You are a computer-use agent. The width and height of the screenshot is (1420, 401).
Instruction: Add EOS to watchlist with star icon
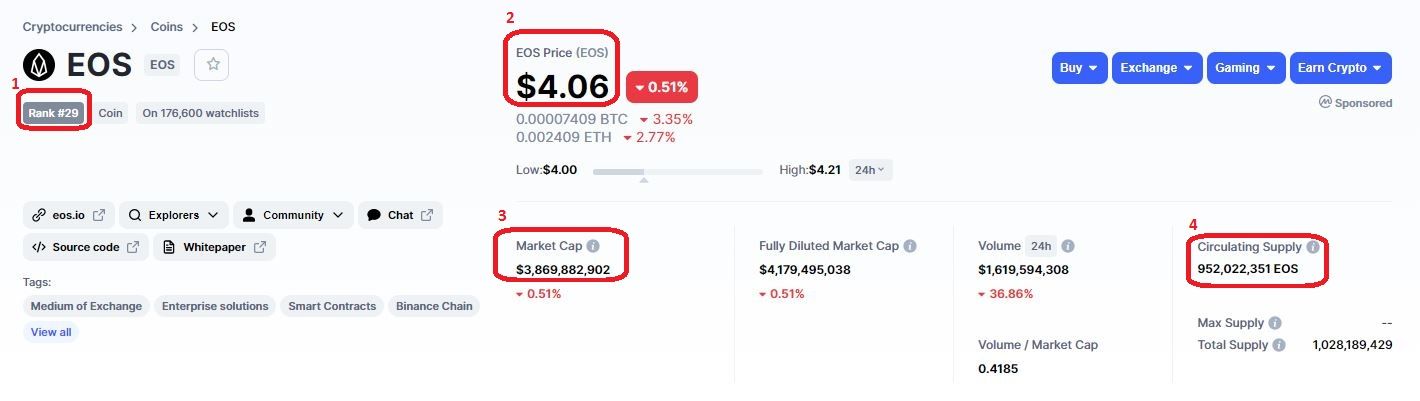pos(213,65)
